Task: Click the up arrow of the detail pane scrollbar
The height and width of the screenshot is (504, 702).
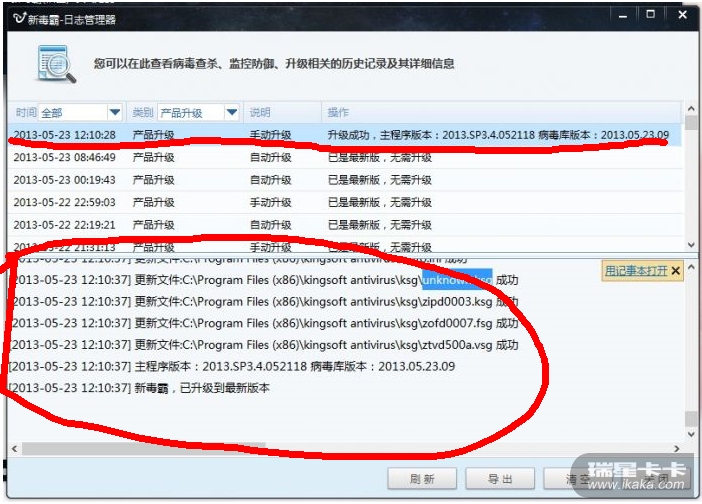Action: coord(691,267)
